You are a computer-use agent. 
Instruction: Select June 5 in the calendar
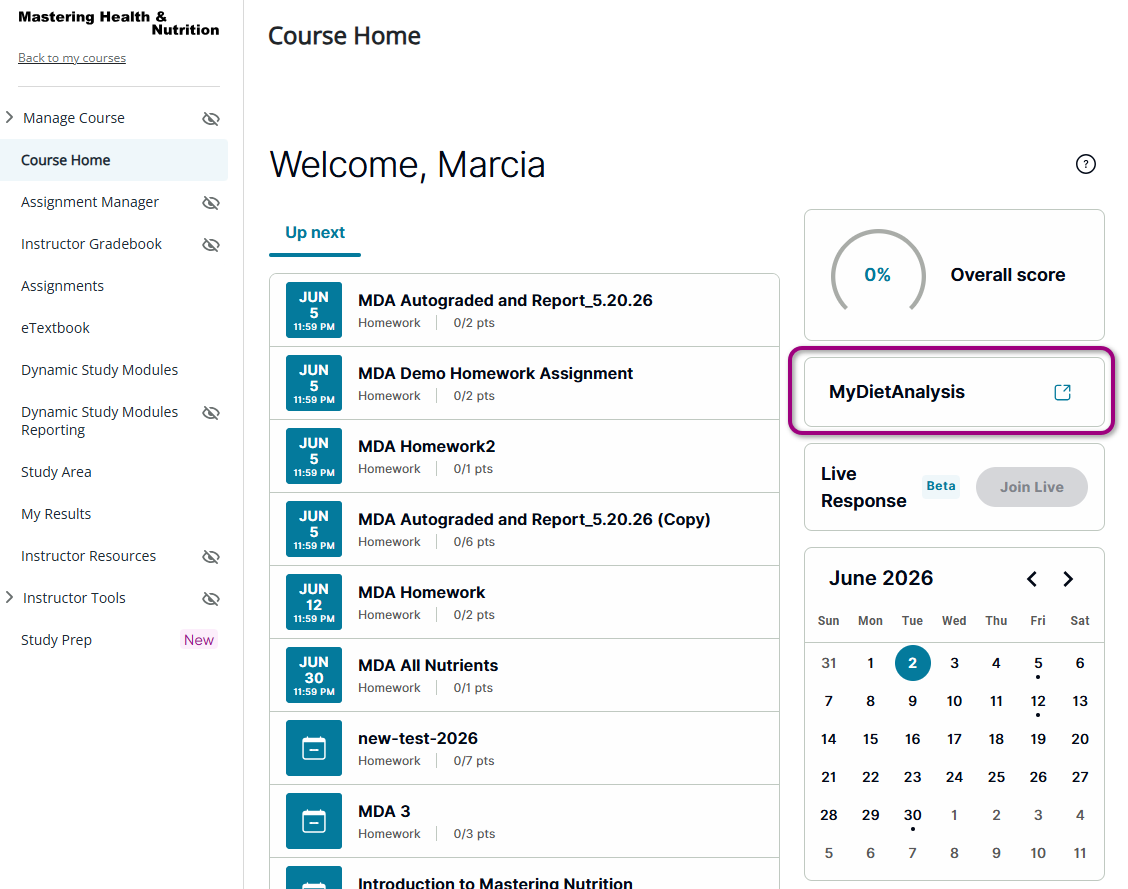1038,663
